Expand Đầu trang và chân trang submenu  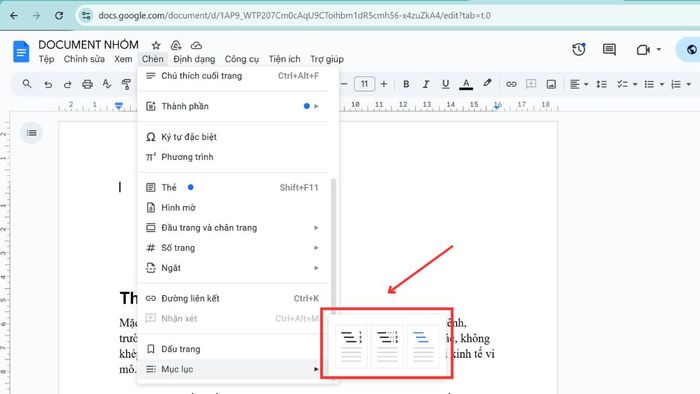coord(233,228)
